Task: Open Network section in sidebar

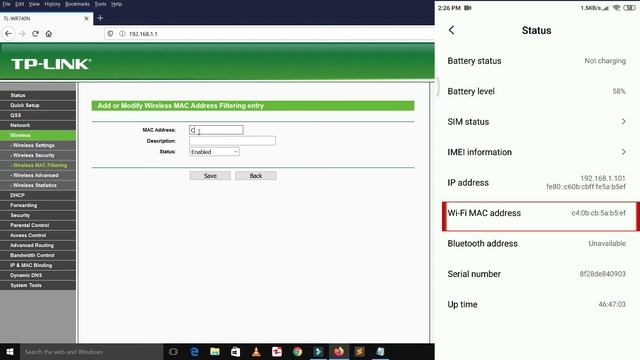Action: [38, 125]
